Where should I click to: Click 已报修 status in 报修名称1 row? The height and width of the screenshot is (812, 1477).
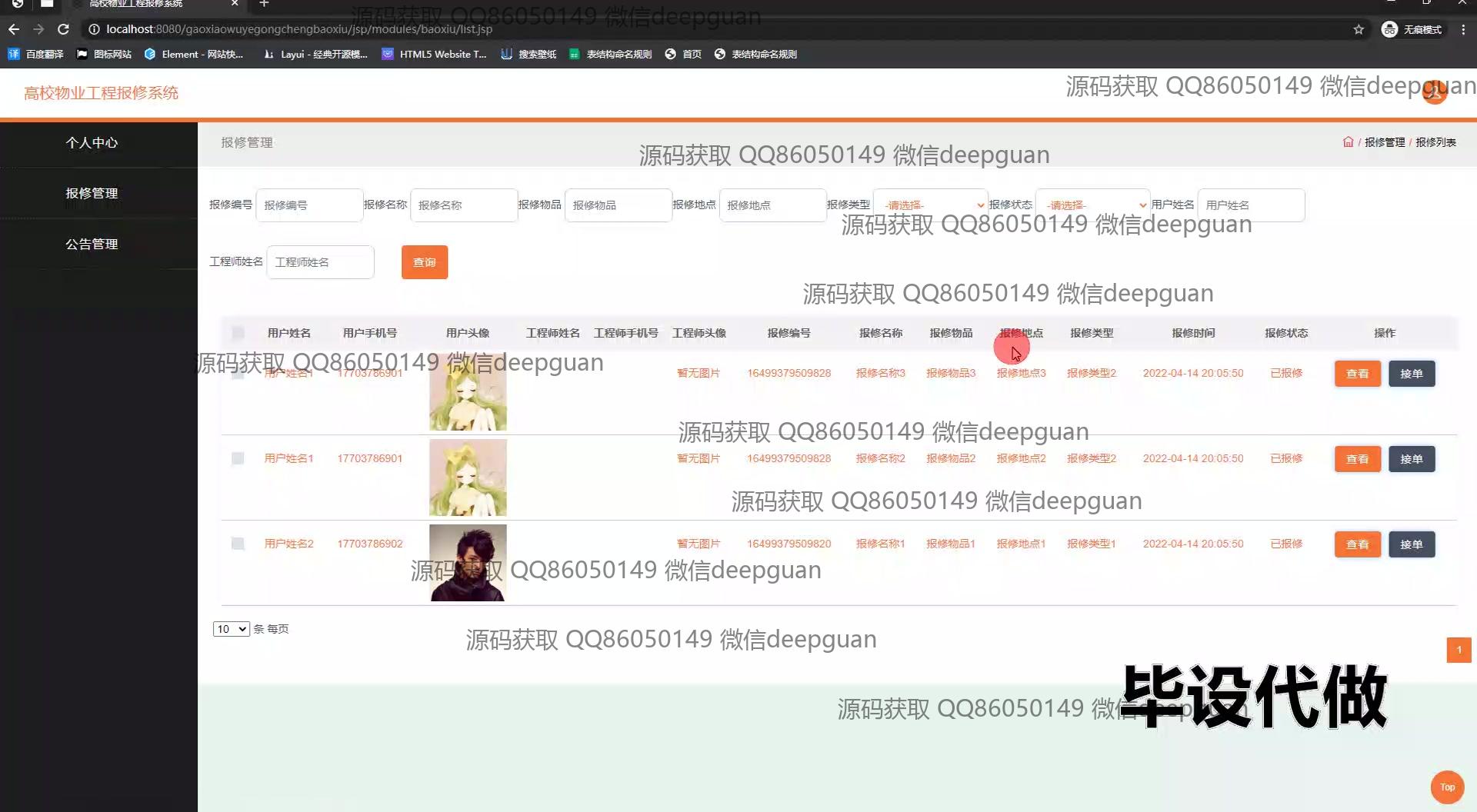tap(1286, 544)
